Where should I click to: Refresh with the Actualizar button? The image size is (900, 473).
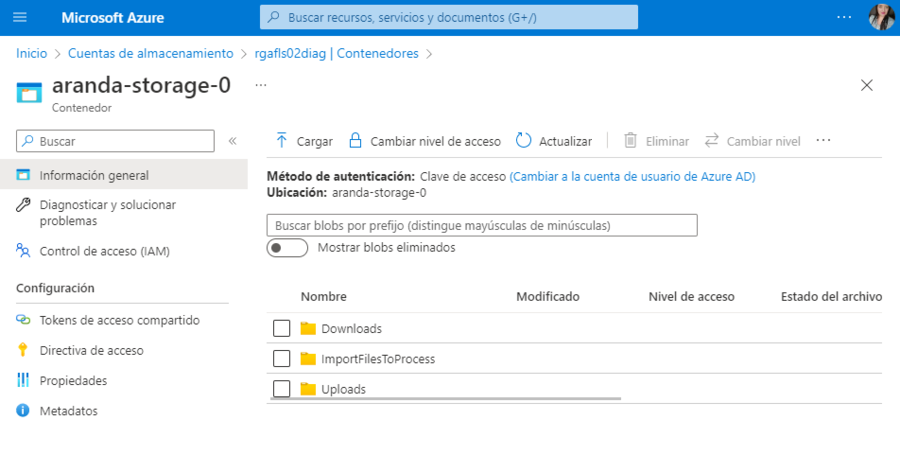(x=554, y=141)
